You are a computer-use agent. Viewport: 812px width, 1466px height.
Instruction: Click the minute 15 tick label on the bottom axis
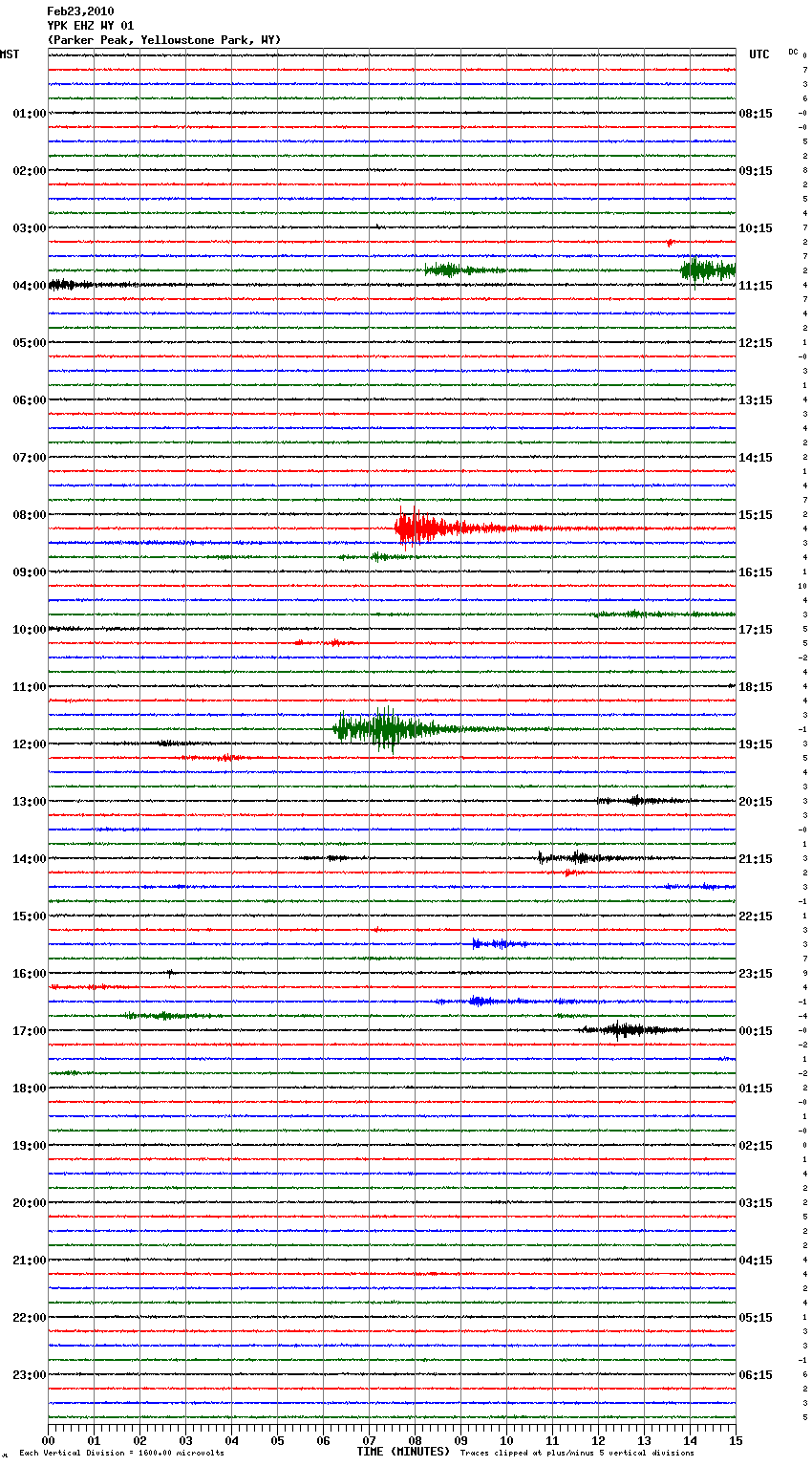736,1440
